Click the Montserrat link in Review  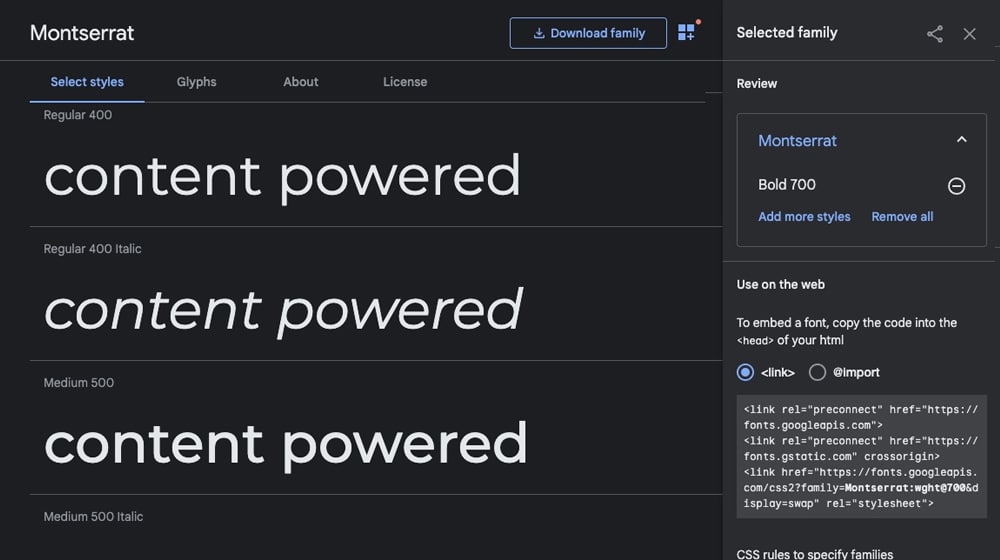click(x=797, y=141)
